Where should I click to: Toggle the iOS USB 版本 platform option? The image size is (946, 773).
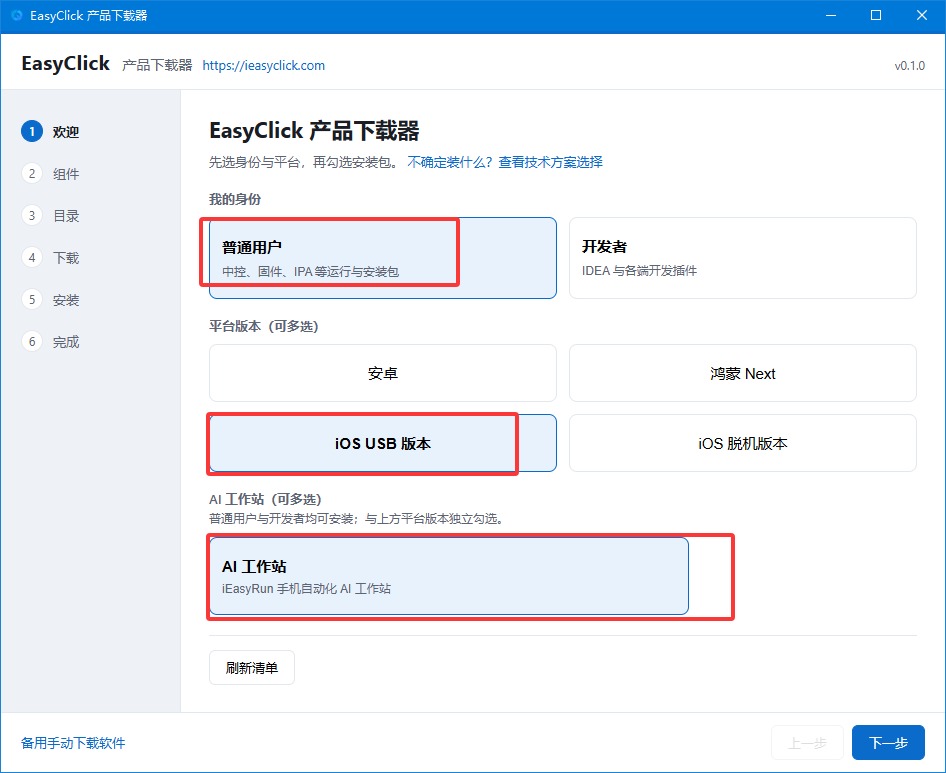383,443
